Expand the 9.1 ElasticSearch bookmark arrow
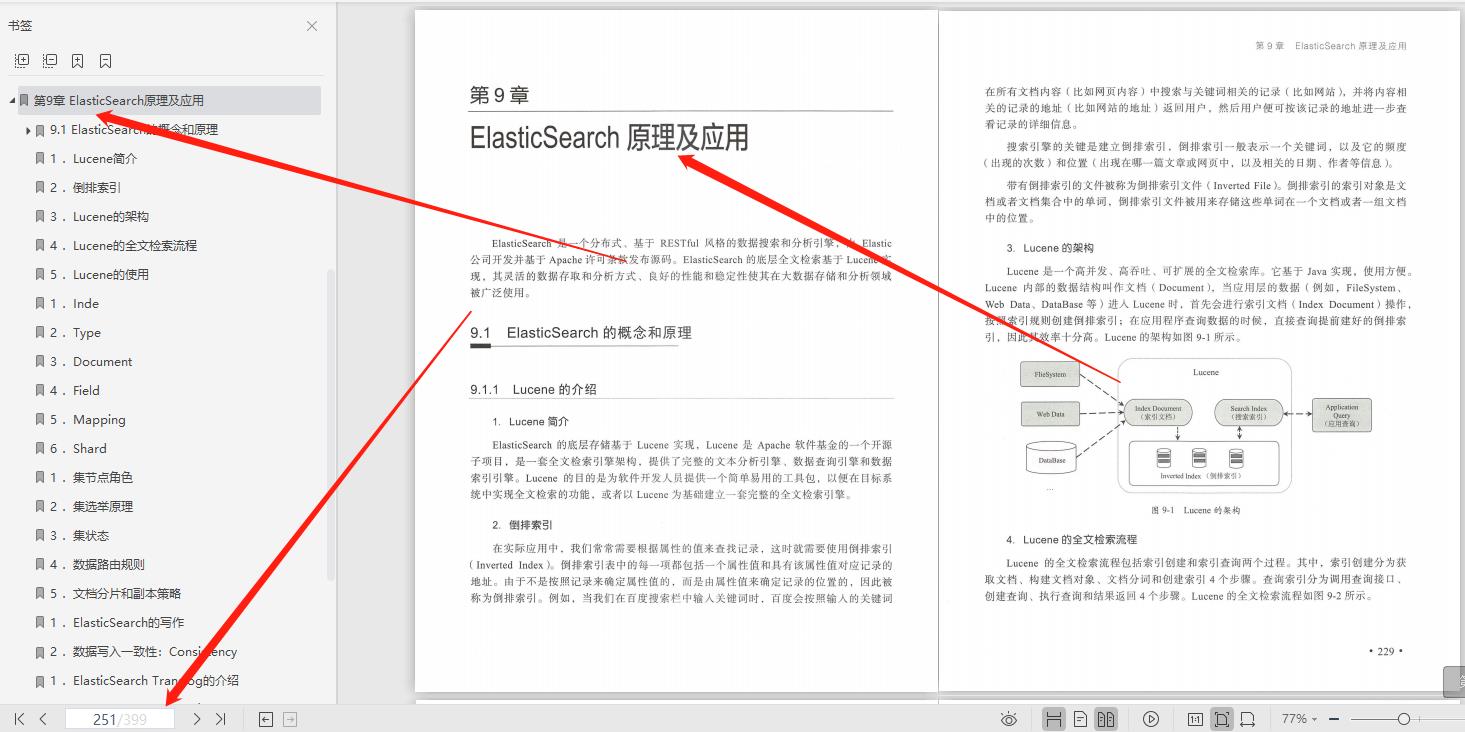 pyautogui.click(x=28, y=130)
